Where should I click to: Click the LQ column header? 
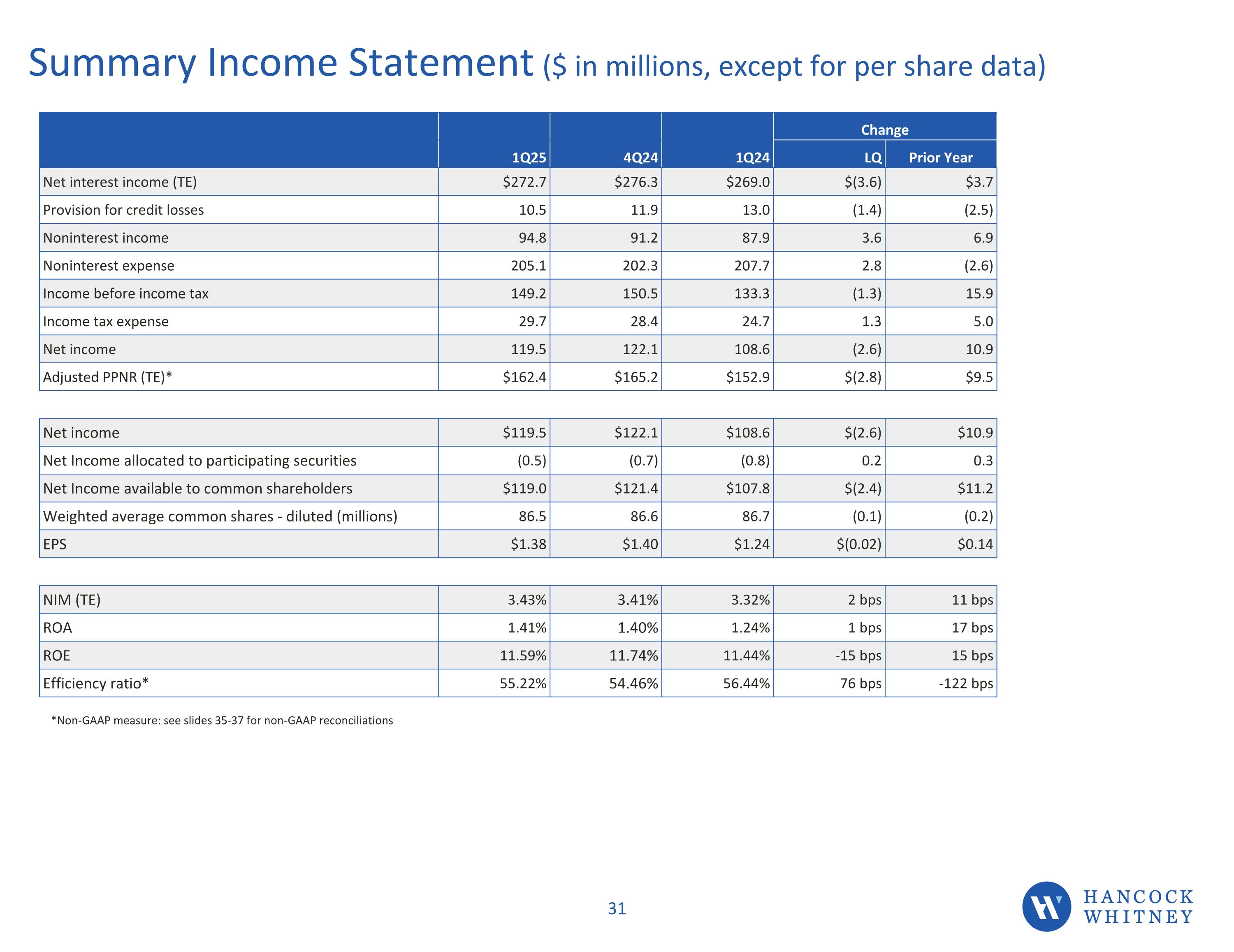(x=872, y=158)
